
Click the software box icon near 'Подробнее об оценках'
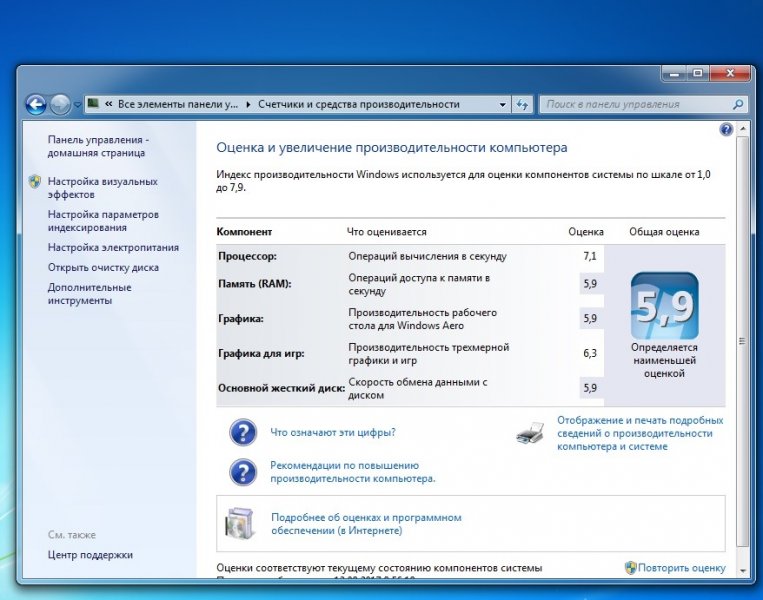(x=241, y=523)
